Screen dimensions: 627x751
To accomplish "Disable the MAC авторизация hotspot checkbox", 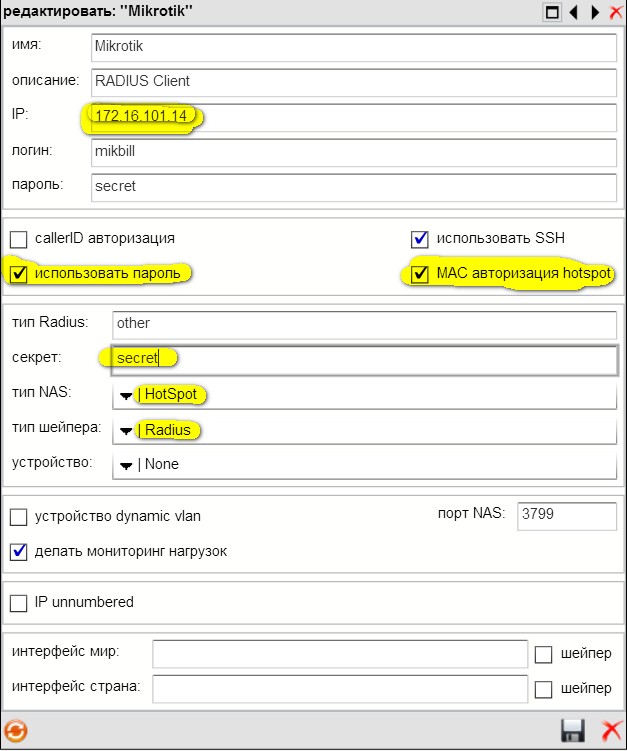I will click(420, 274).
